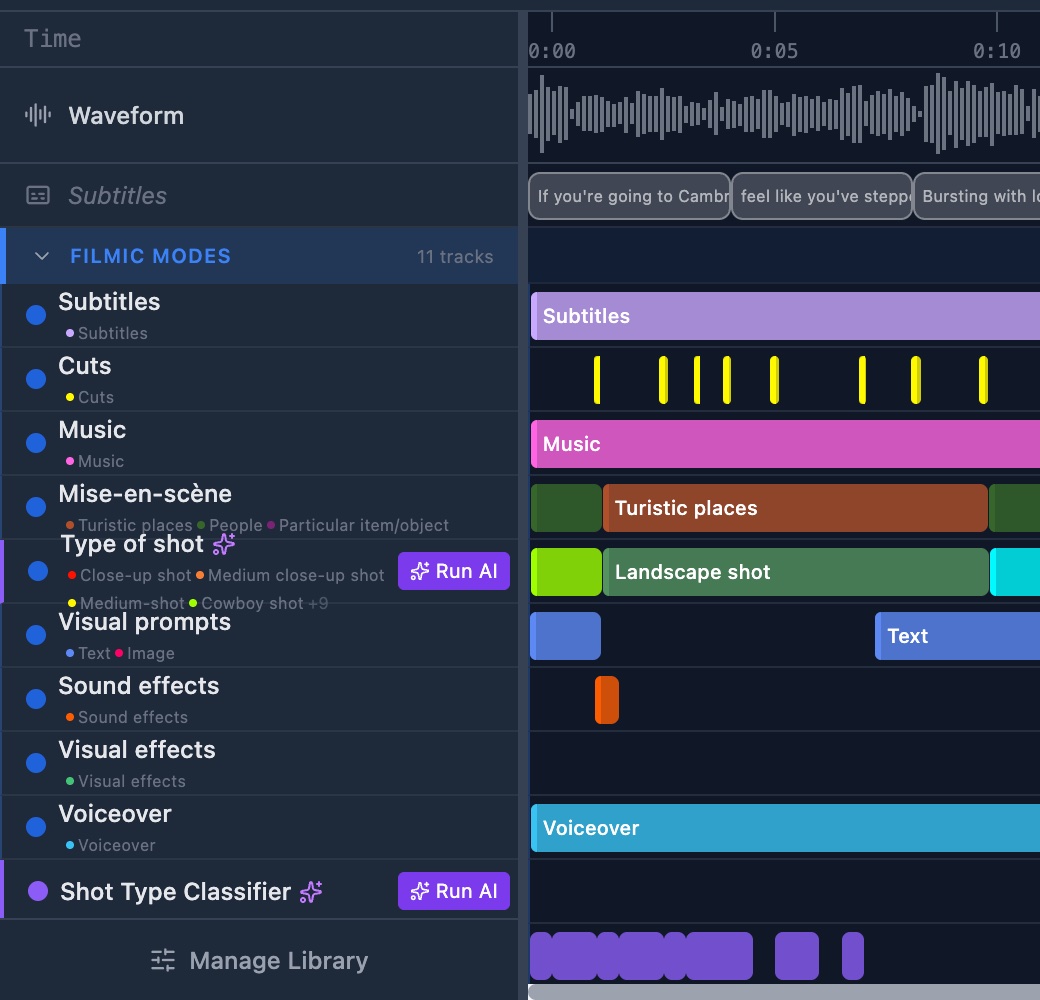Viewport: 1040px width, 1000px height.
Task: Click the audio waveform display
Action: tap(784, 114)
